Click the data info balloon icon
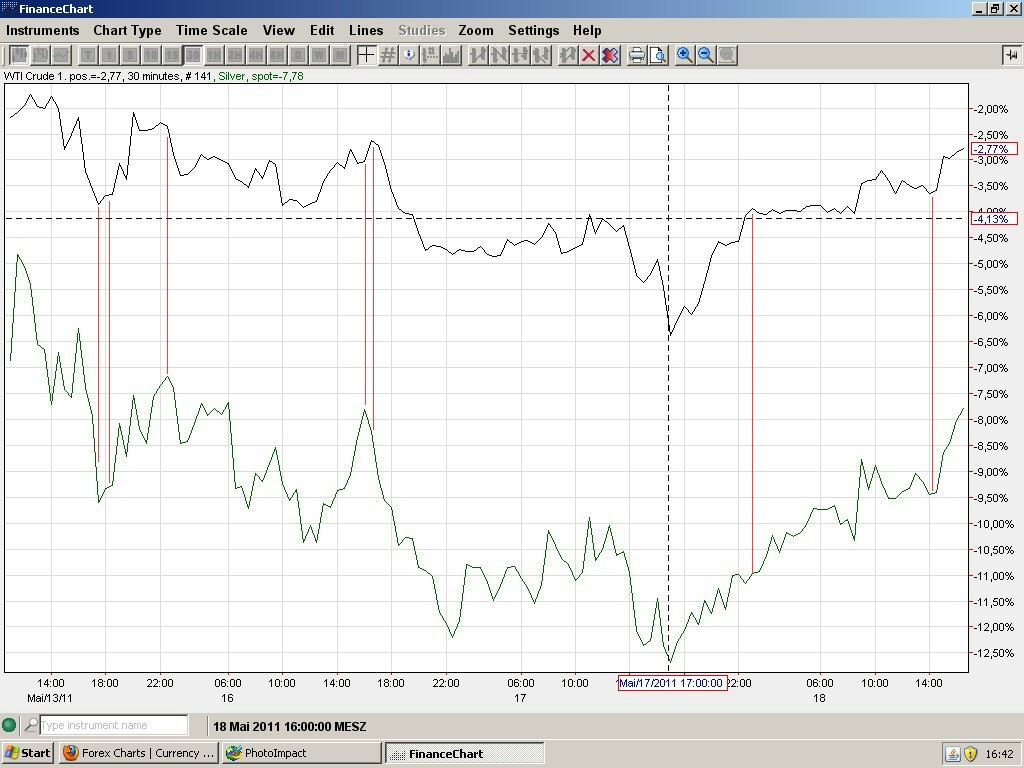Image resolution: width=1024 pixels, height=768 pixels. (x=409, y=55)
